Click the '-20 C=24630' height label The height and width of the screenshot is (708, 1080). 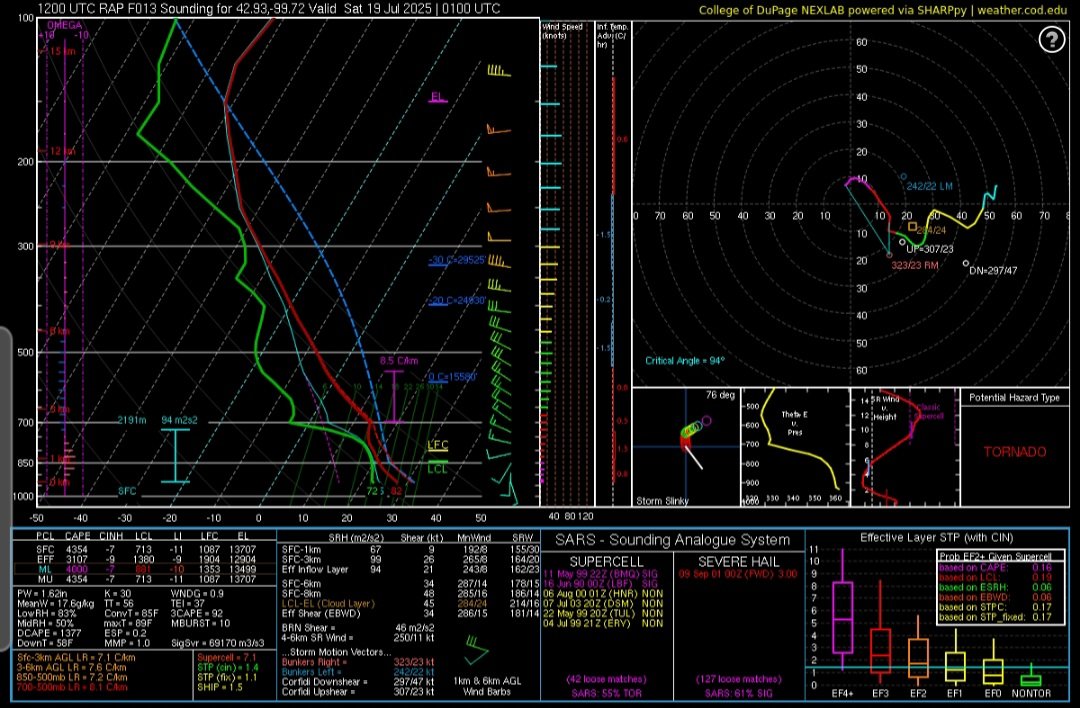click(457, 301)
